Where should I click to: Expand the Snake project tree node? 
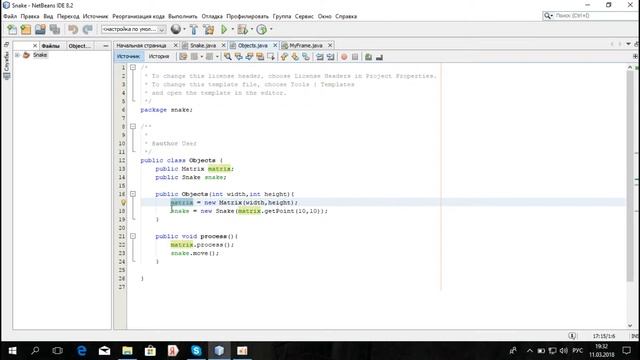[x=18, y=55]
